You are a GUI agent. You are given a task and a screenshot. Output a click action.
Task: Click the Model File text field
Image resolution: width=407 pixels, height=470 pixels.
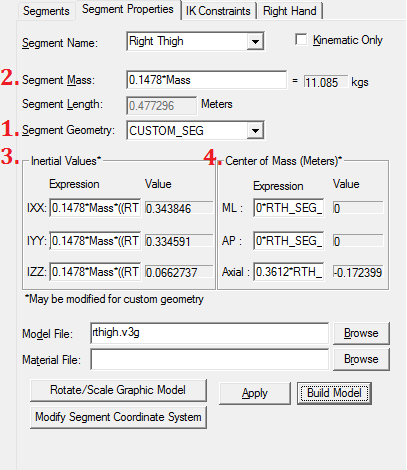(209, 333)
